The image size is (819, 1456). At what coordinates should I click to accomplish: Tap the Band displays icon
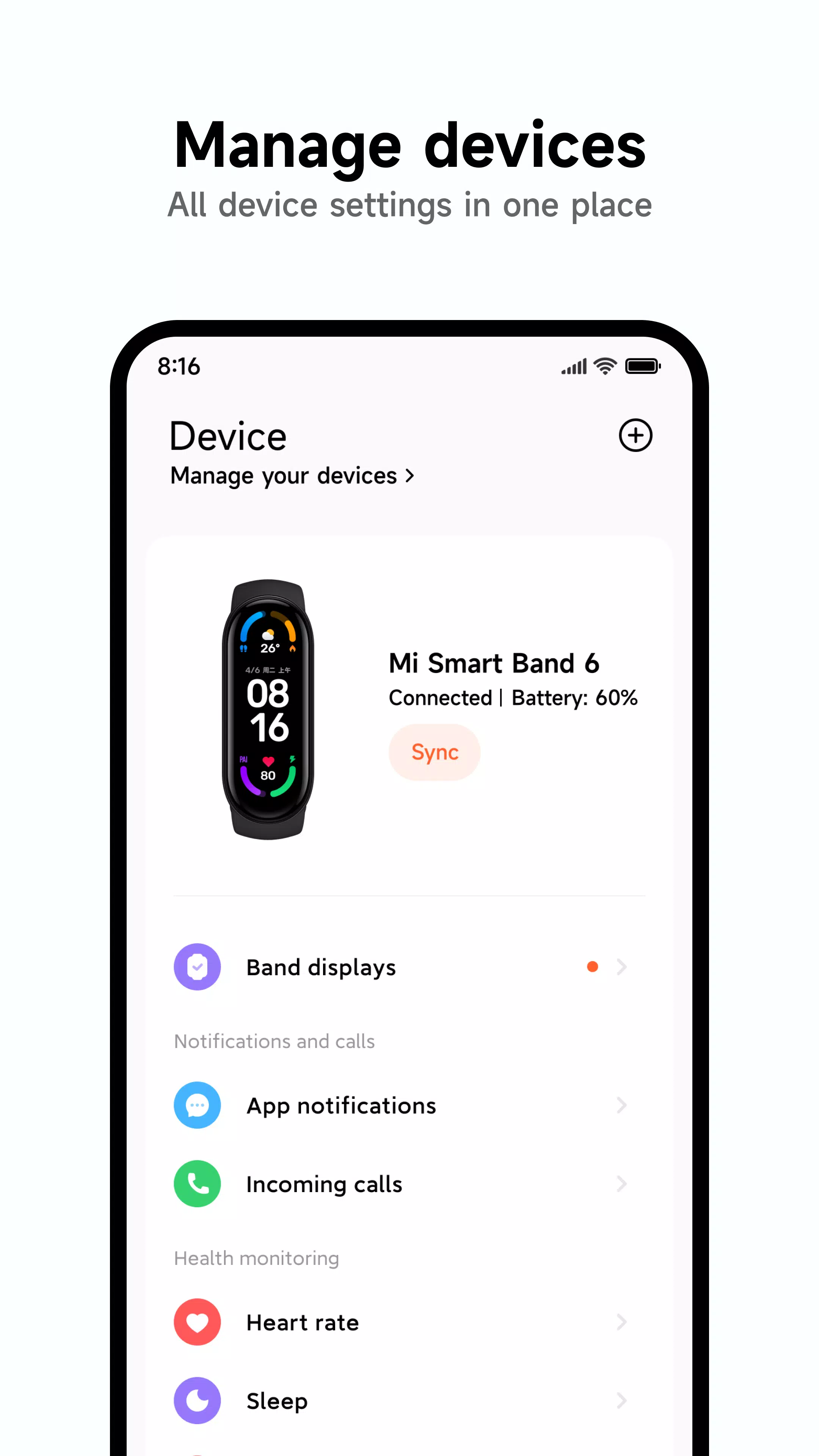pos(198,966)
